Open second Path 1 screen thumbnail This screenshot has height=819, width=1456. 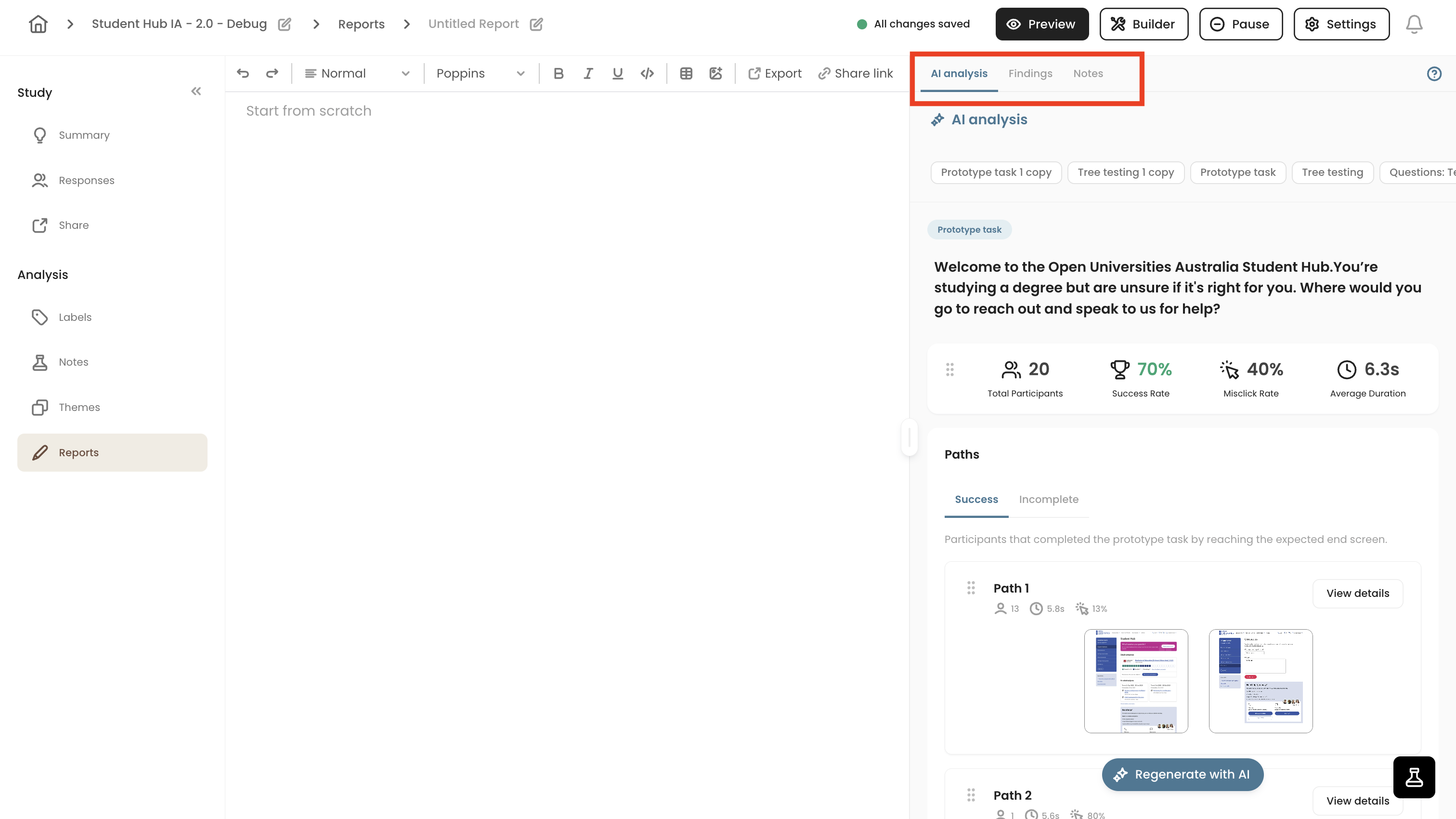(x=1260, y=681)
